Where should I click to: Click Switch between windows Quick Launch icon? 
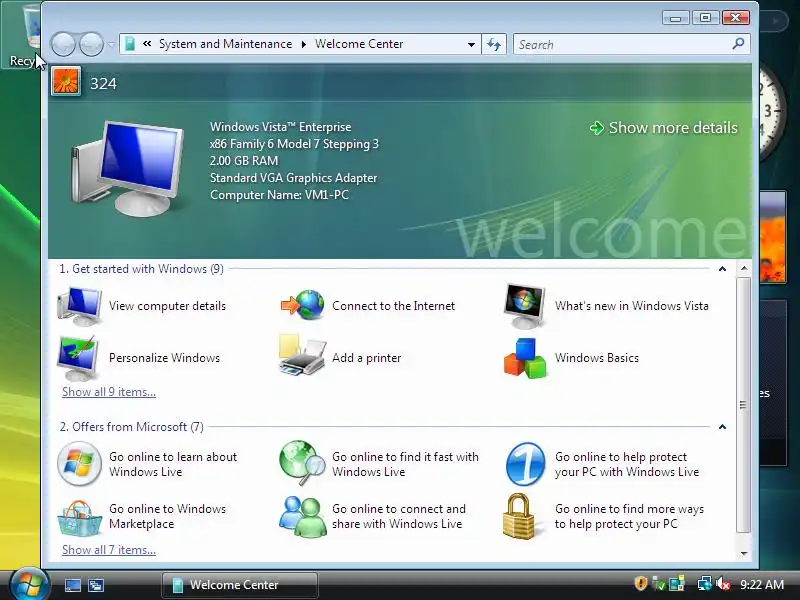pyautogui.click(x=95, y=585)
